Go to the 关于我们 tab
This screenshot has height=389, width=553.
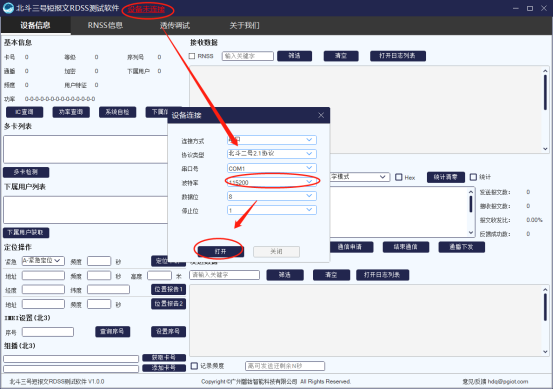point(244,25)
